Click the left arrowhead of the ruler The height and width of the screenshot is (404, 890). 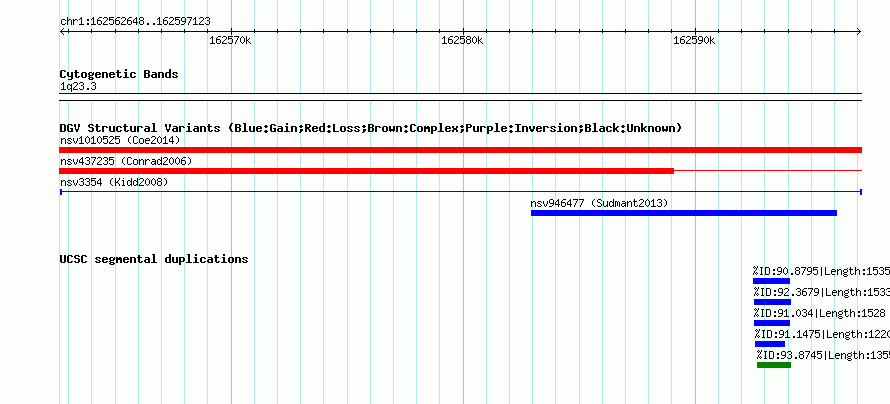click(x=62, y=31)
